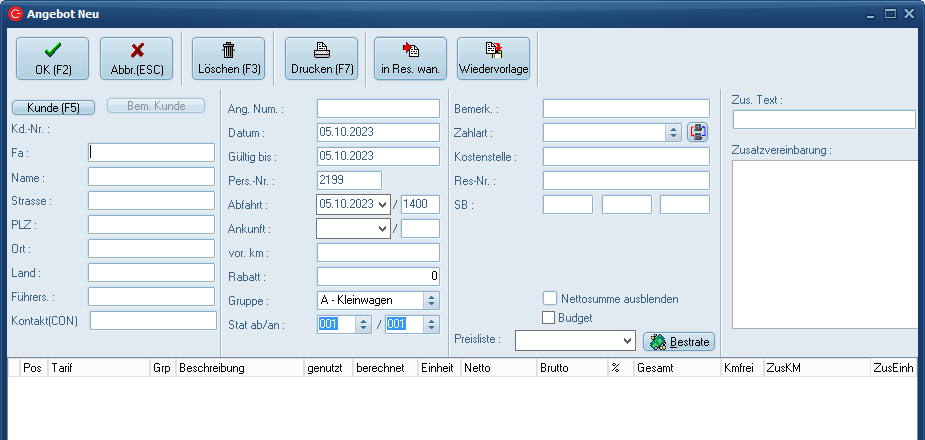Click into the Name input field

[151, 177]
